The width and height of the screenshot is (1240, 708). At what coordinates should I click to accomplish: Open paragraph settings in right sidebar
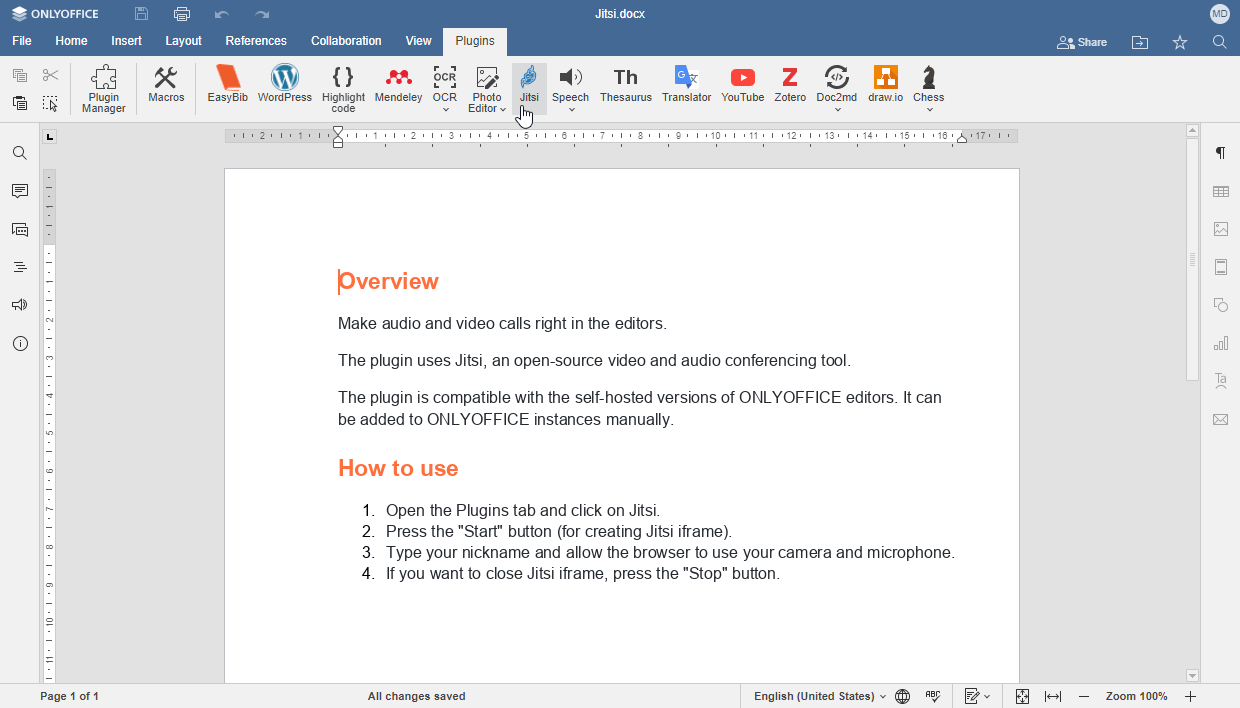tap(1221, 153)
